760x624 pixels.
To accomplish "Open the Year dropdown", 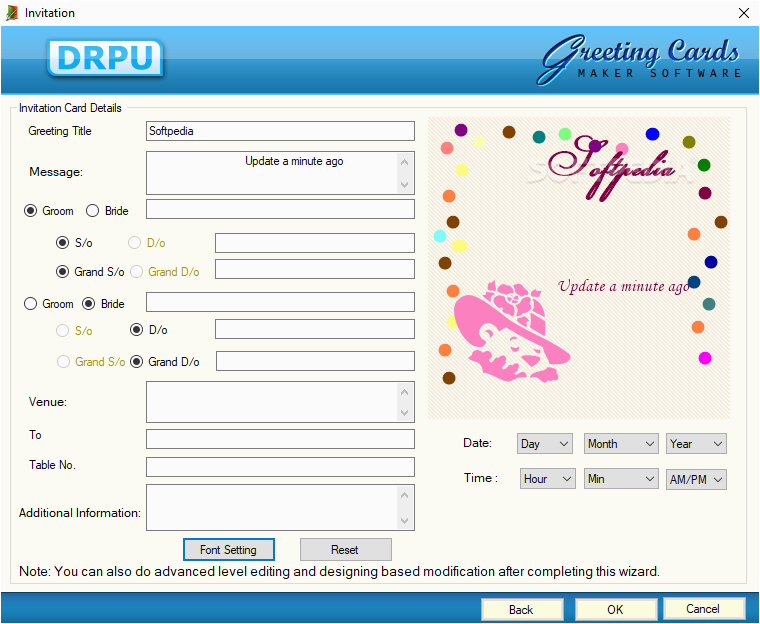I will point(697,444).
